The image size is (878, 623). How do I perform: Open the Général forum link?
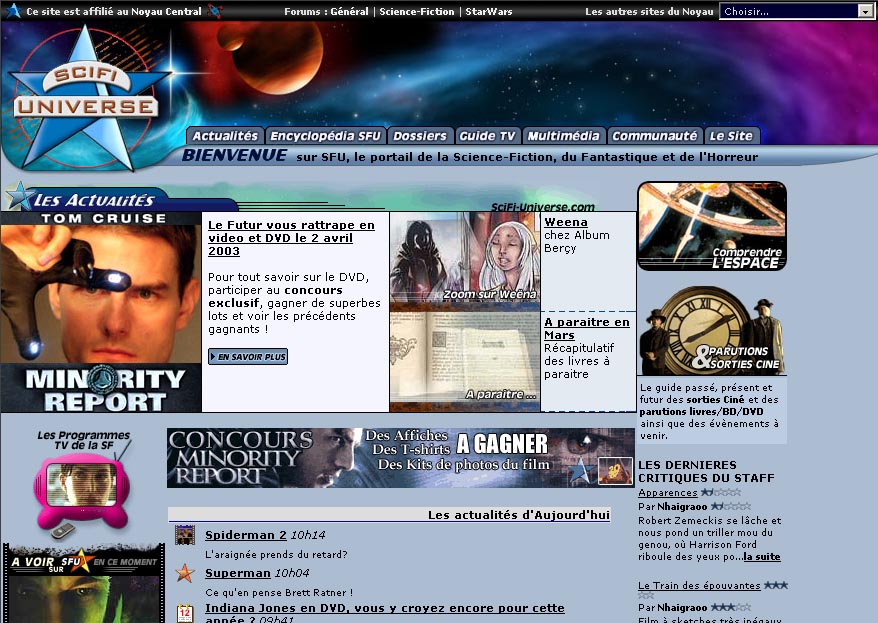[x=349, y=11]
